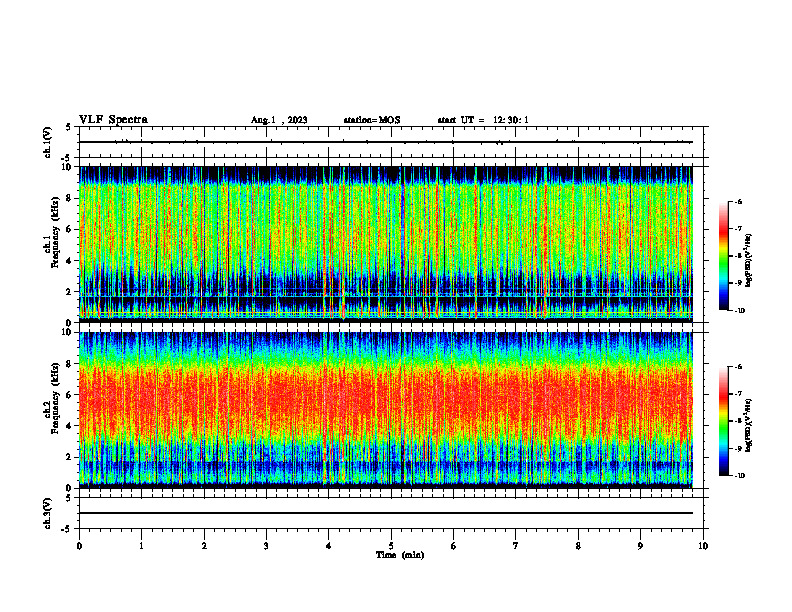Select the date text "Aug.1 , 2023"

coord(279,120)
